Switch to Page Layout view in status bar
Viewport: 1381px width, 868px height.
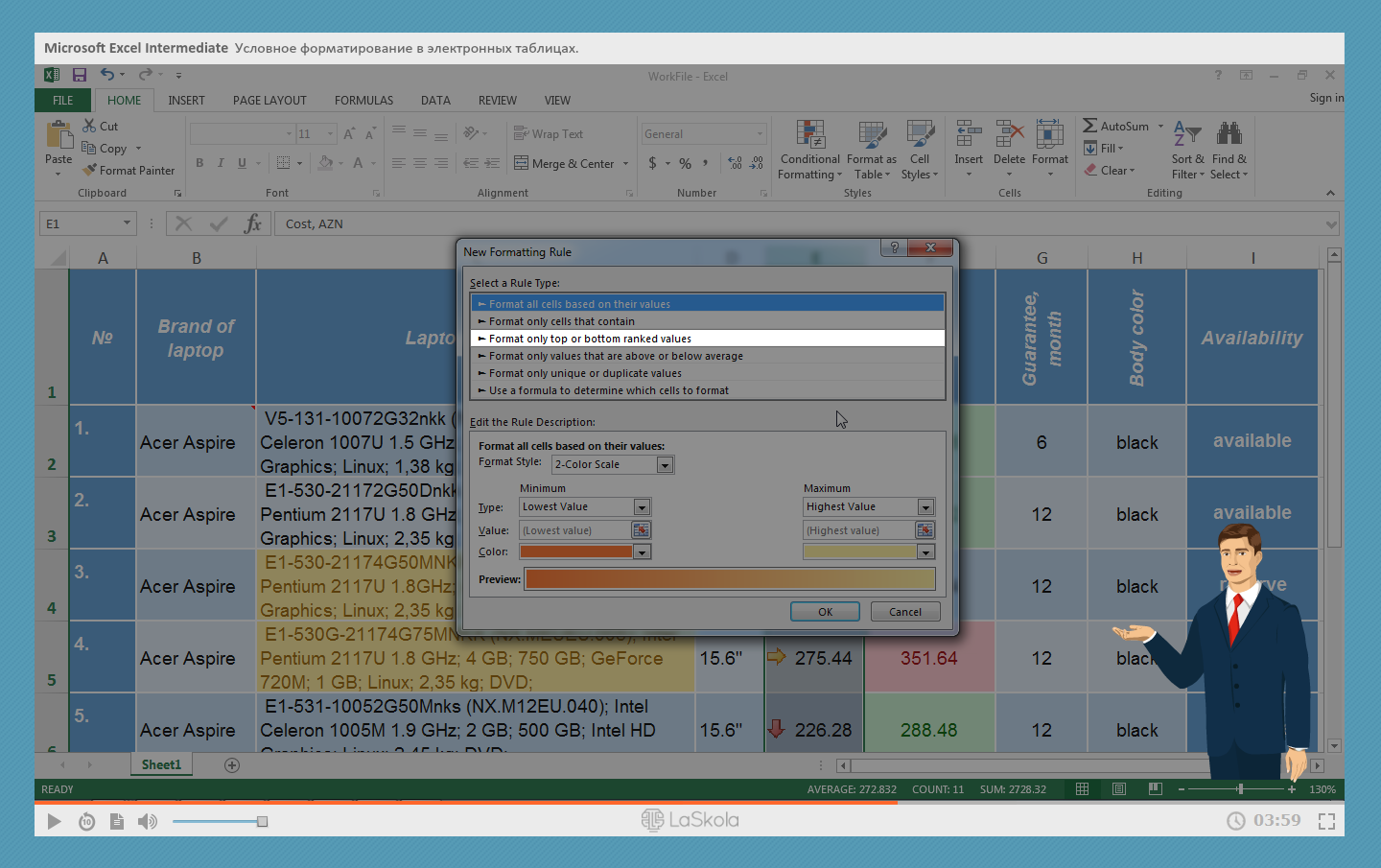coord(1119,789)
